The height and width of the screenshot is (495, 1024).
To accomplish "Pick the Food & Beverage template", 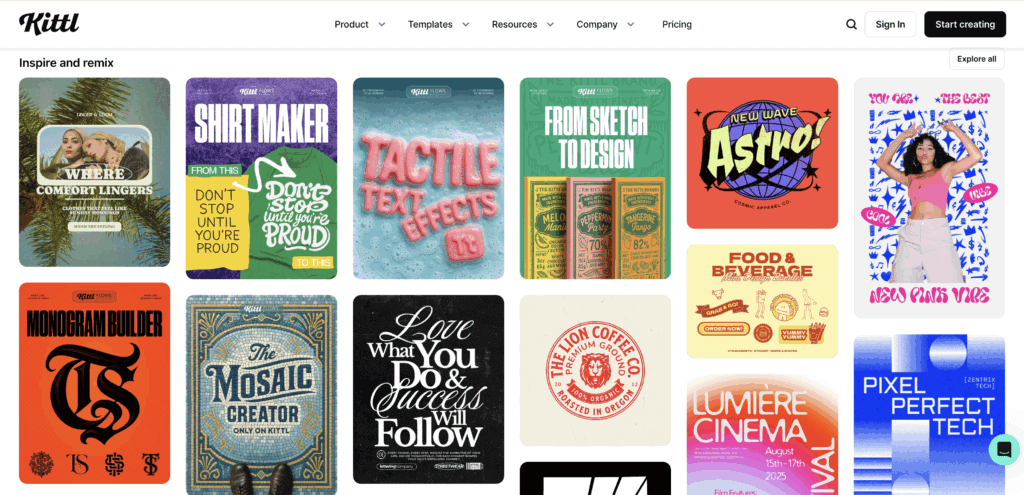I will coord(762,301).
